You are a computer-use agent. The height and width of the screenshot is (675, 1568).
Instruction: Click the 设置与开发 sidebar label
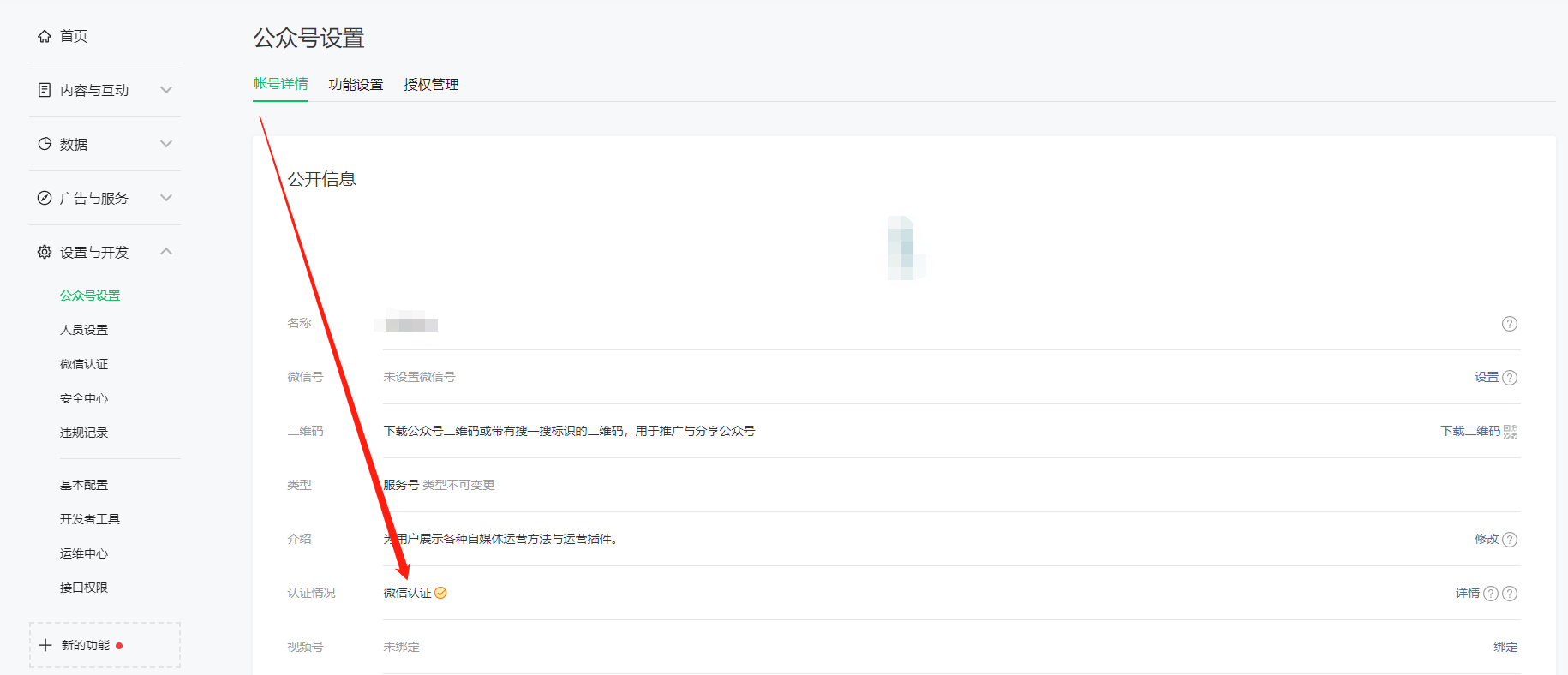94,252
